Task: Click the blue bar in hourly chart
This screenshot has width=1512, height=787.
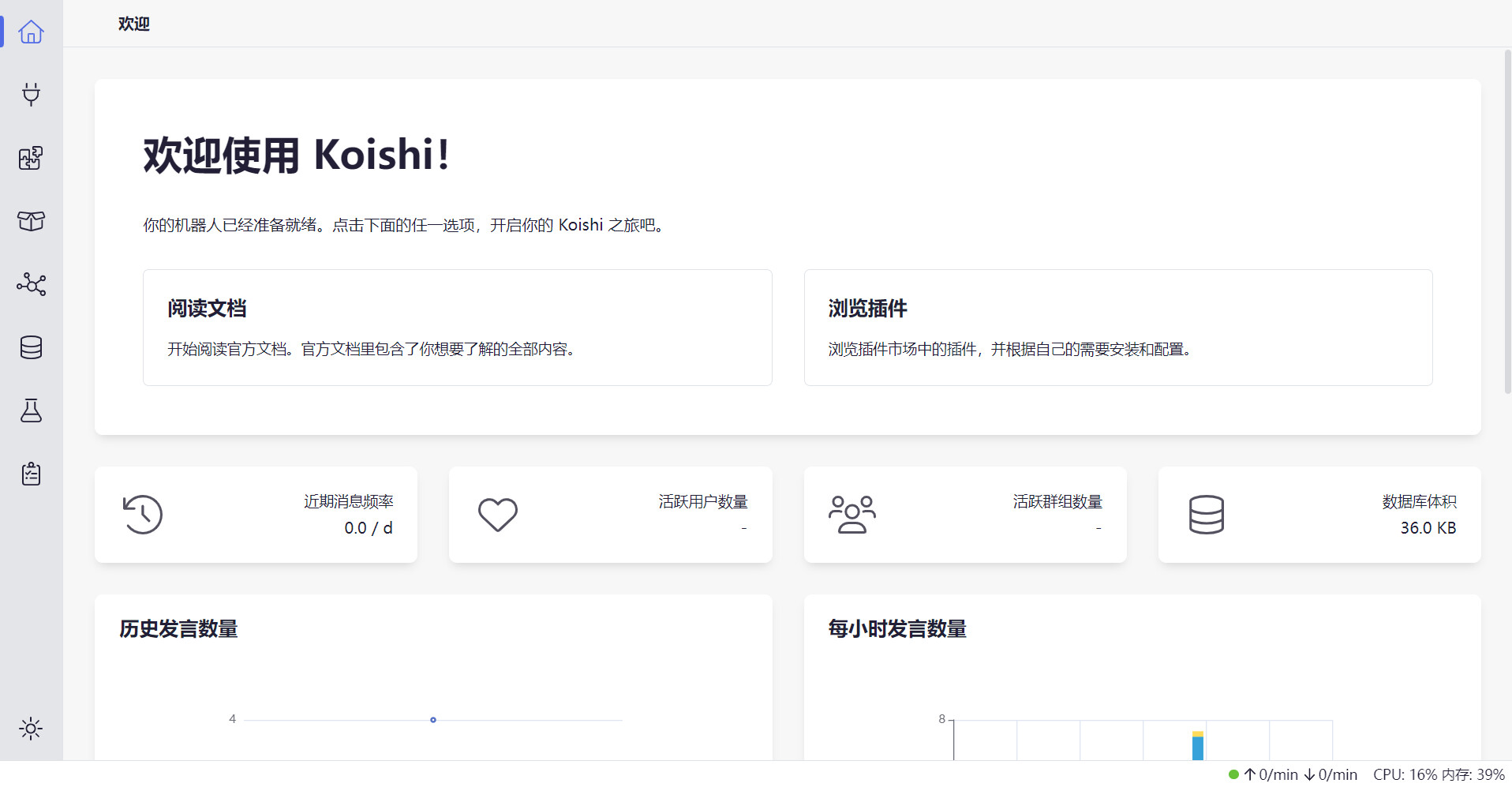Action: (1198, 748)
